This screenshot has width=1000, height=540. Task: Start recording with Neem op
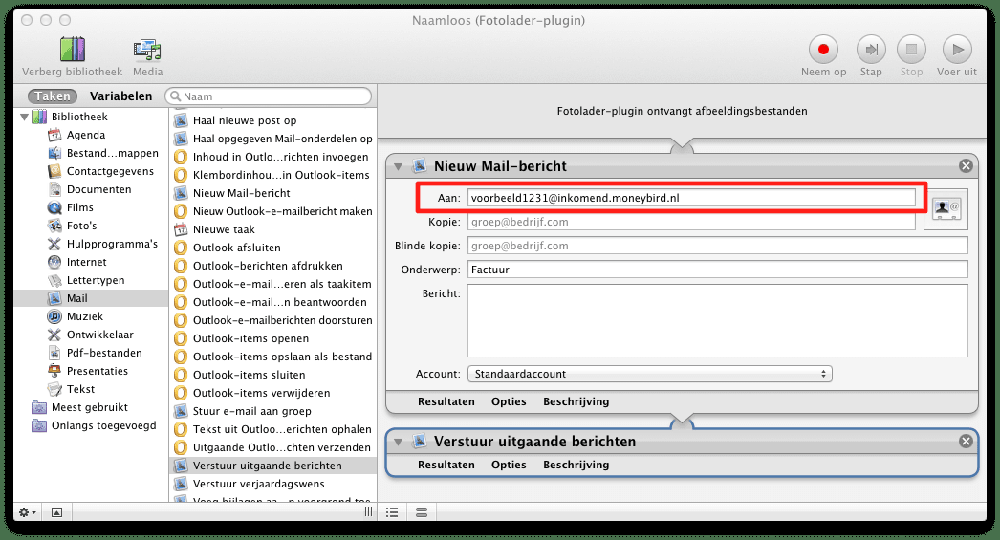pos(823,49)
